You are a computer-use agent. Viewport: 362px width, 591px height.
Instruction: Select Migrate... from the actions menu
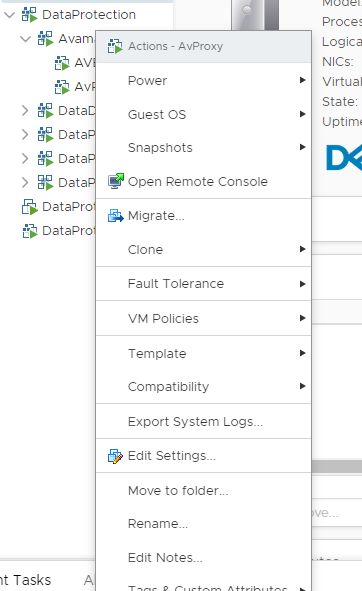click(x=204, y=216)
